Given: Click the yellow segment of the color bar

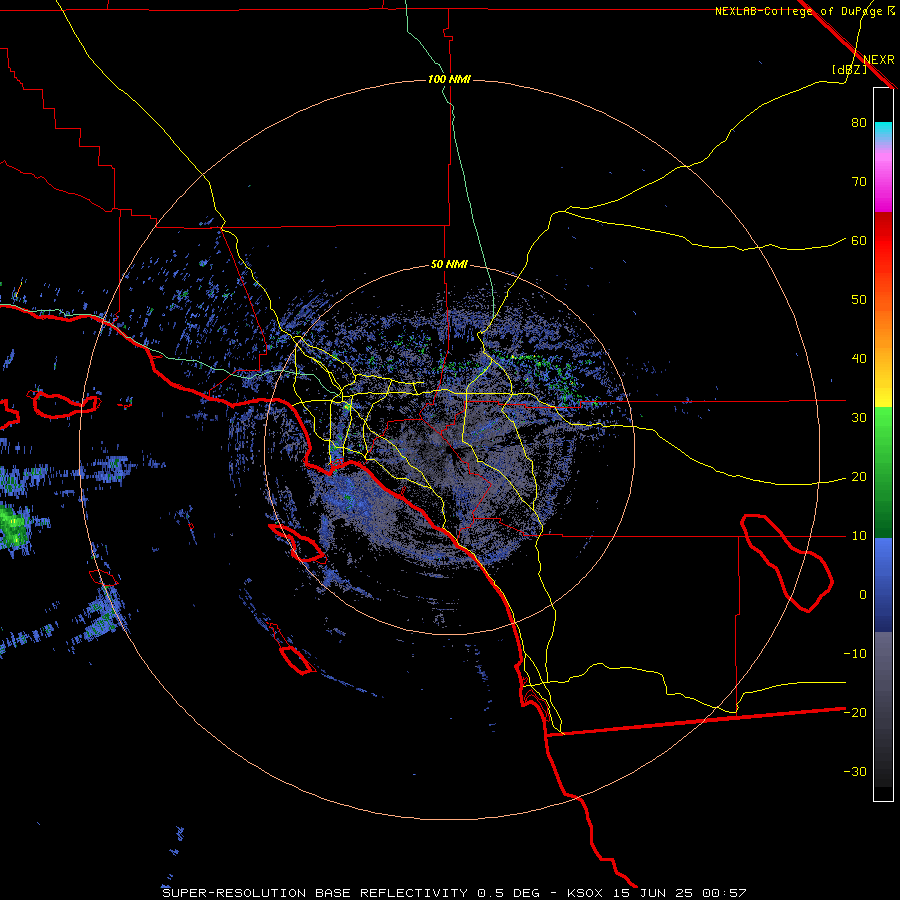Looking at the screenshot, I should [883, 393].
